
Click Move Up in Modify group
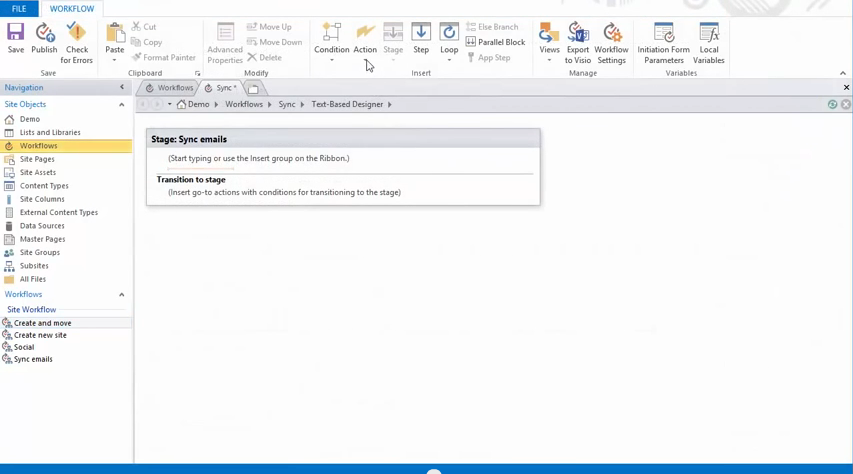[x=269, y=27]
